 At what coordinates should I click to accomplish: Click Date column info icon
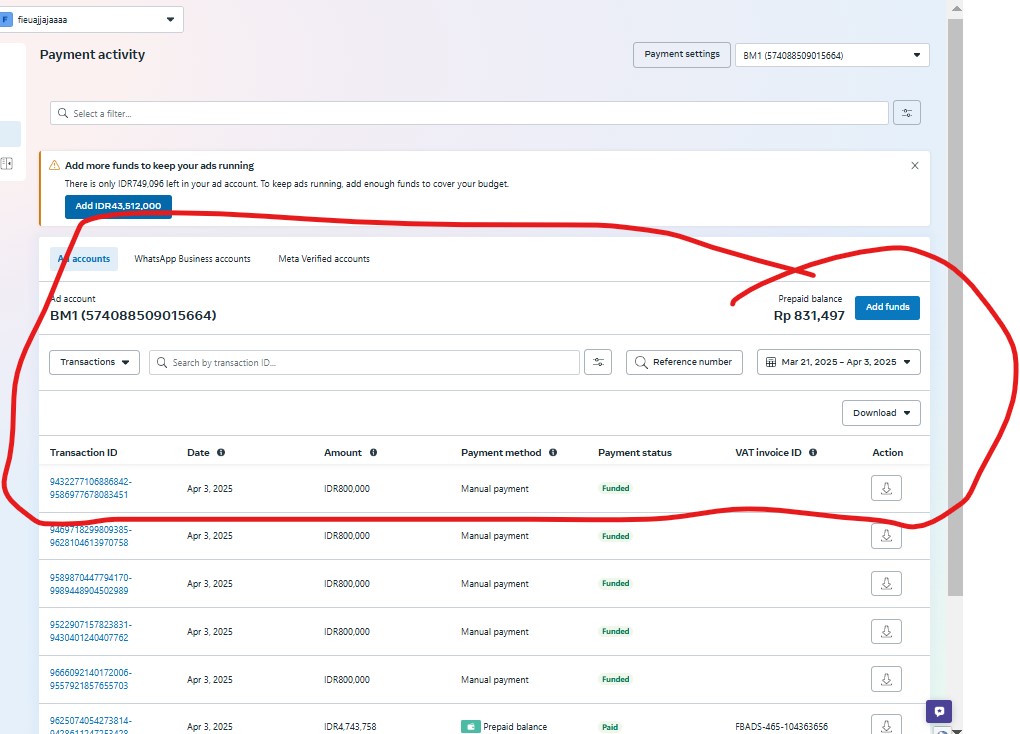coord(221,453)
